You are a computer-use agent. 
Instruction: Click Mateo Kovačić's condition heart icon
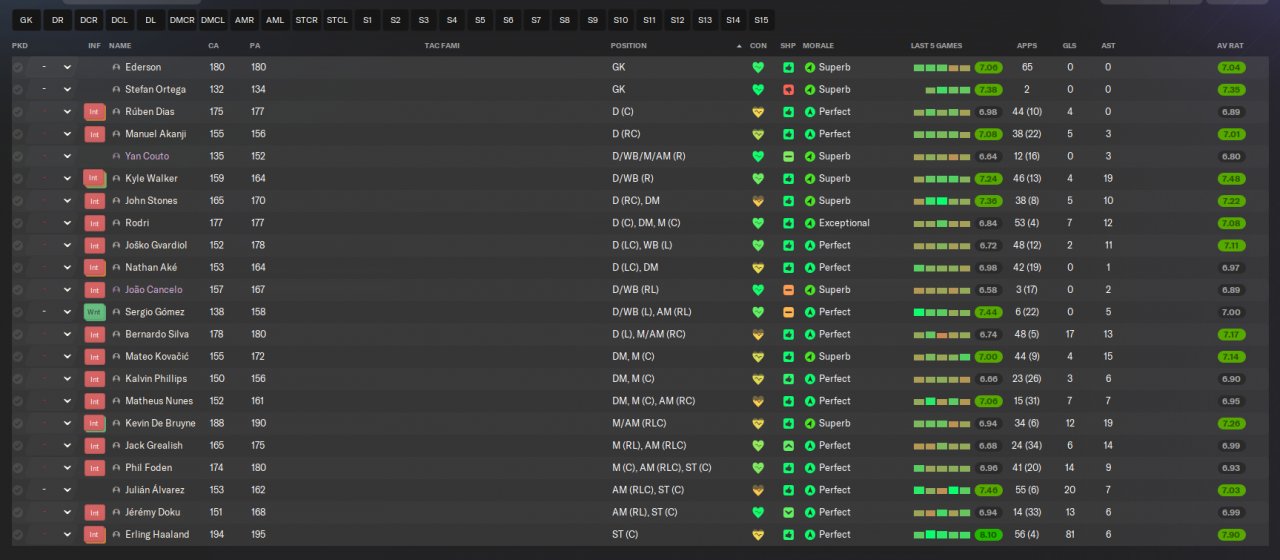[758, 357]
